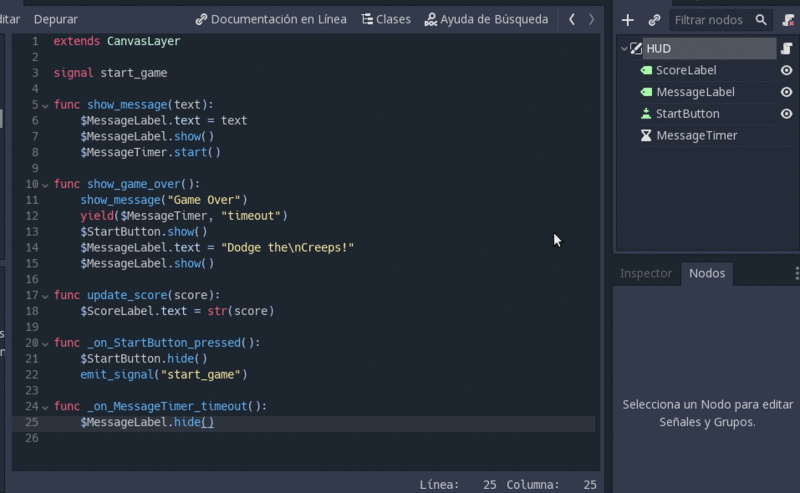800x493 pixels.
Task: Open Documentación en Línea
Action: (x=271, y=19)
